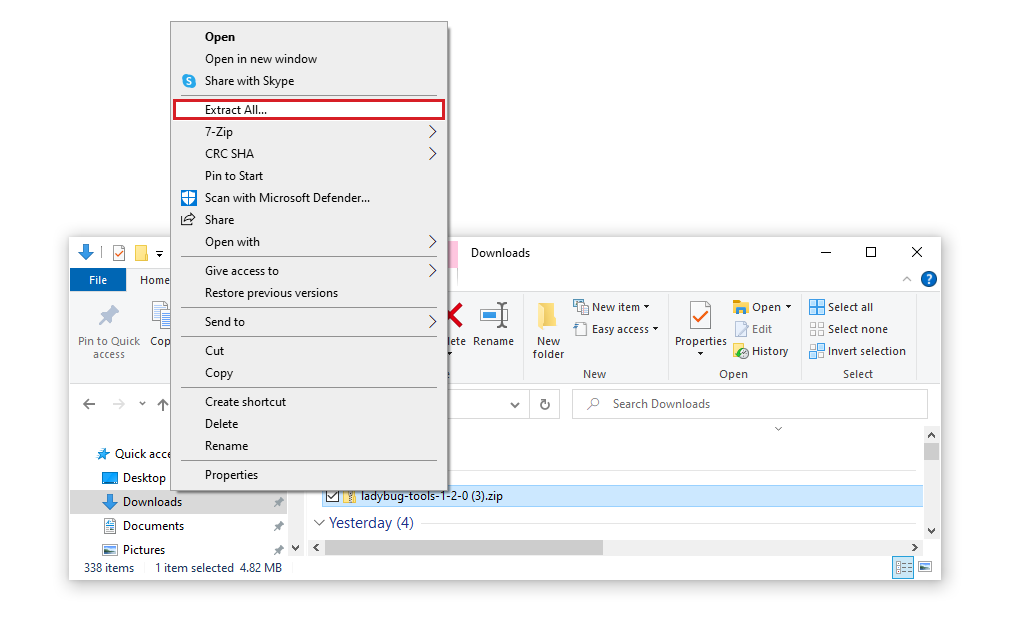Expand the Easy access dropdown
Viewport: 1030px width, 629px height.
616,329
